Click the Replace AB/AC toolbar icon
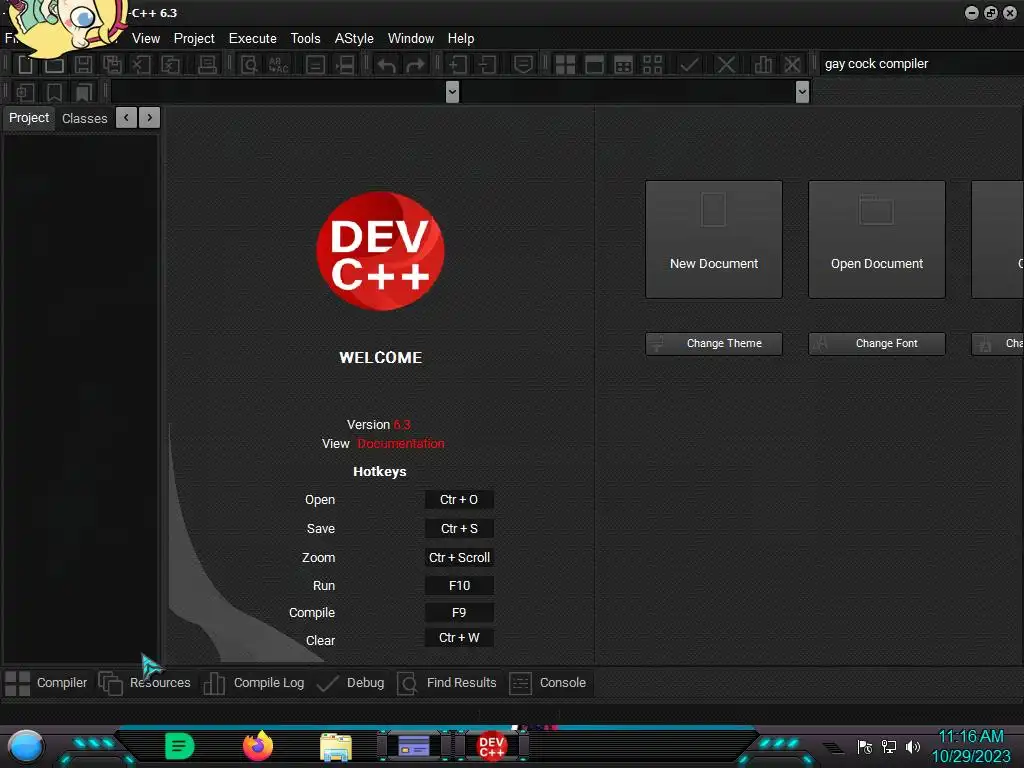 click(x=278, y=65)
